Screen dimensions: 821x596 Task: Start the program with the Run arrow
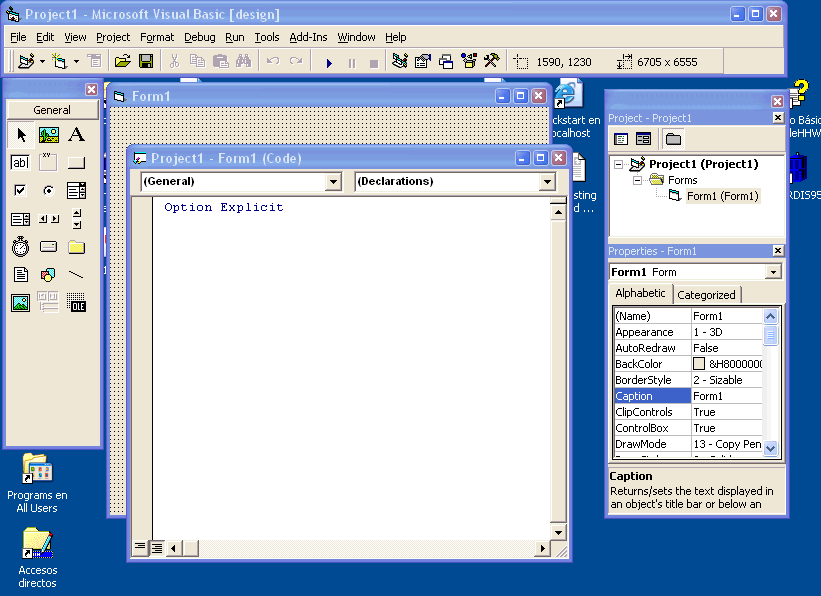[x=329, y=60]
